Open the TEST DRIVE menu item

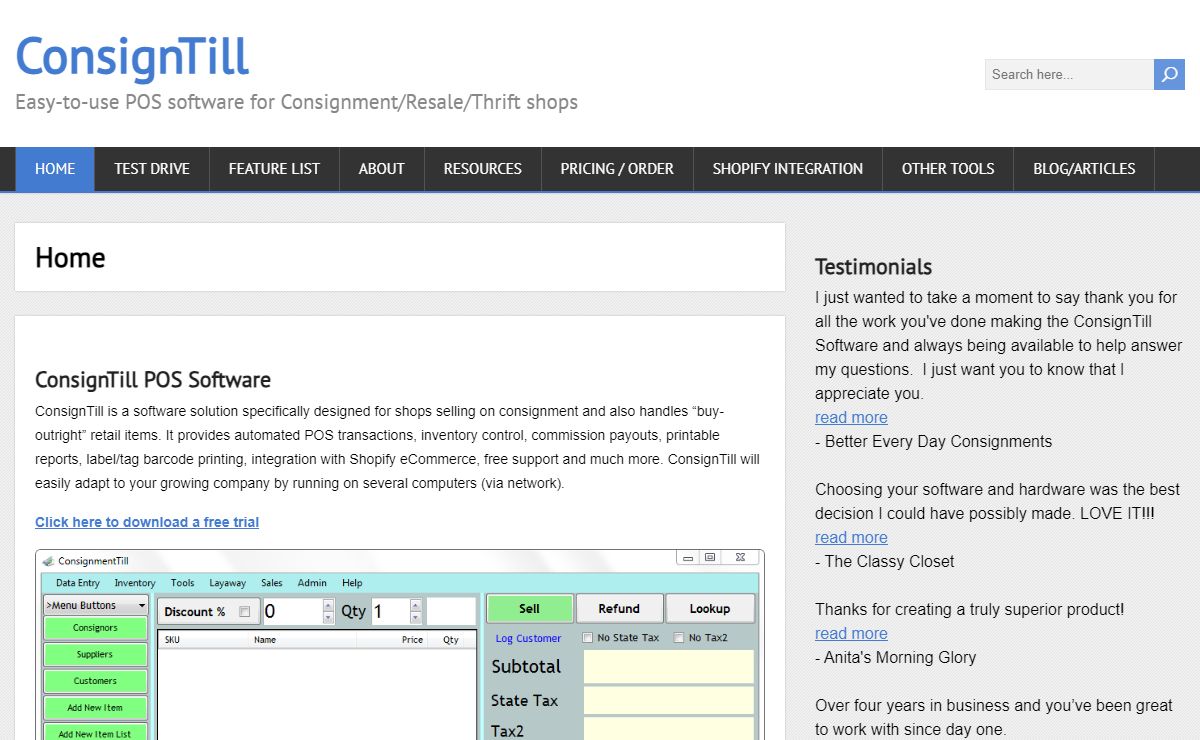(152, 169)
